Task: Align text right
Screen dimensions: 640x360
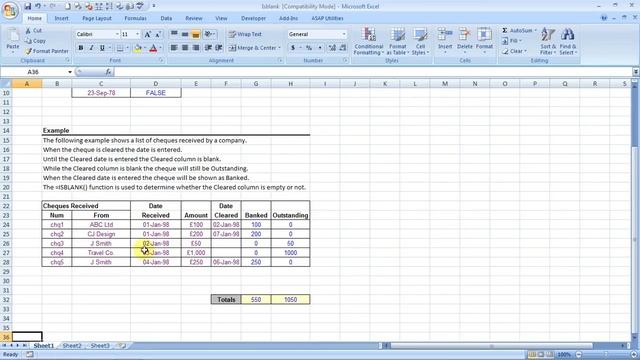Action: click(196, 48)
